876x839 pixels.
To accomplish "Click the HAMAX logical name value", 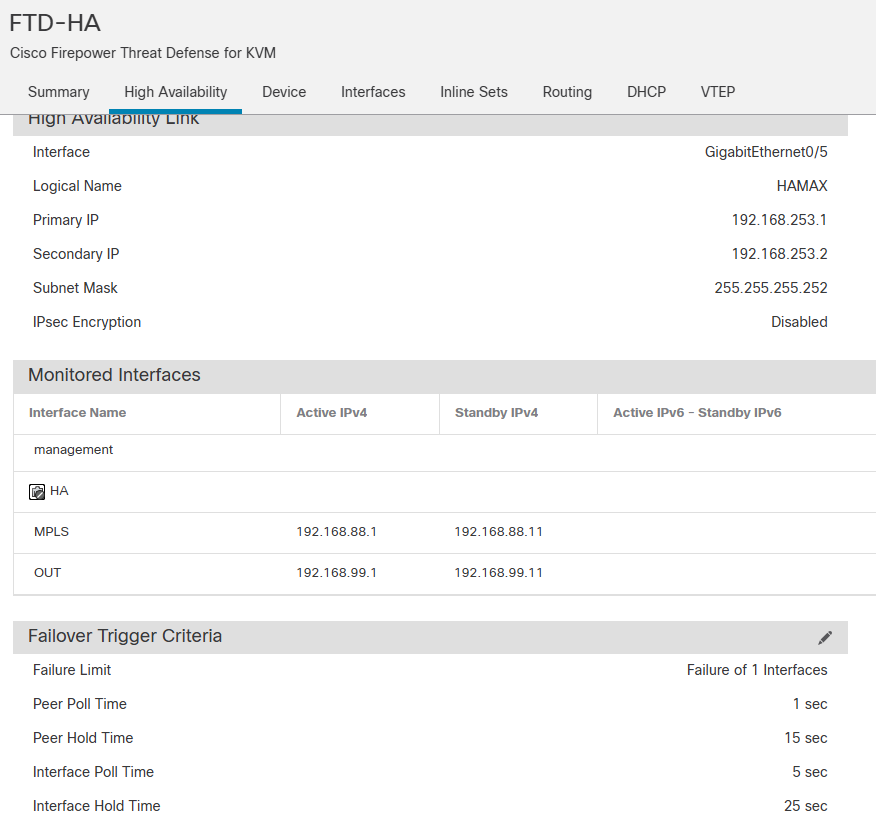I will tap(802, 186).
